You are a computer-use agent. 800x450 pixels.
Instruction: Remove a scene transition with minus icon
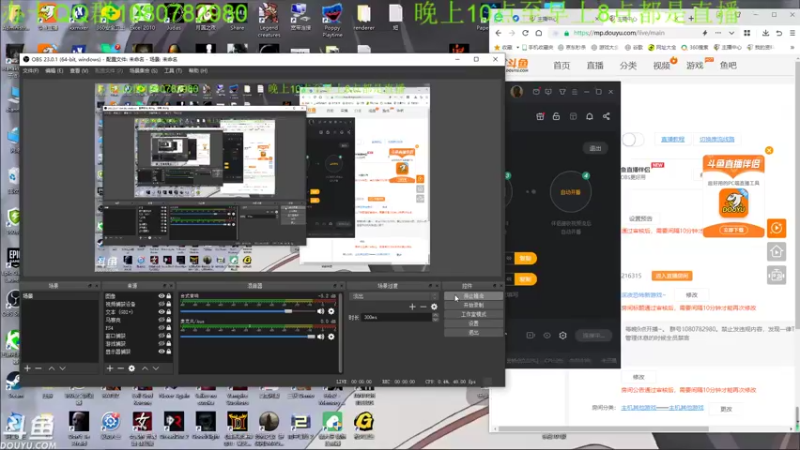[x=423, y=307]
